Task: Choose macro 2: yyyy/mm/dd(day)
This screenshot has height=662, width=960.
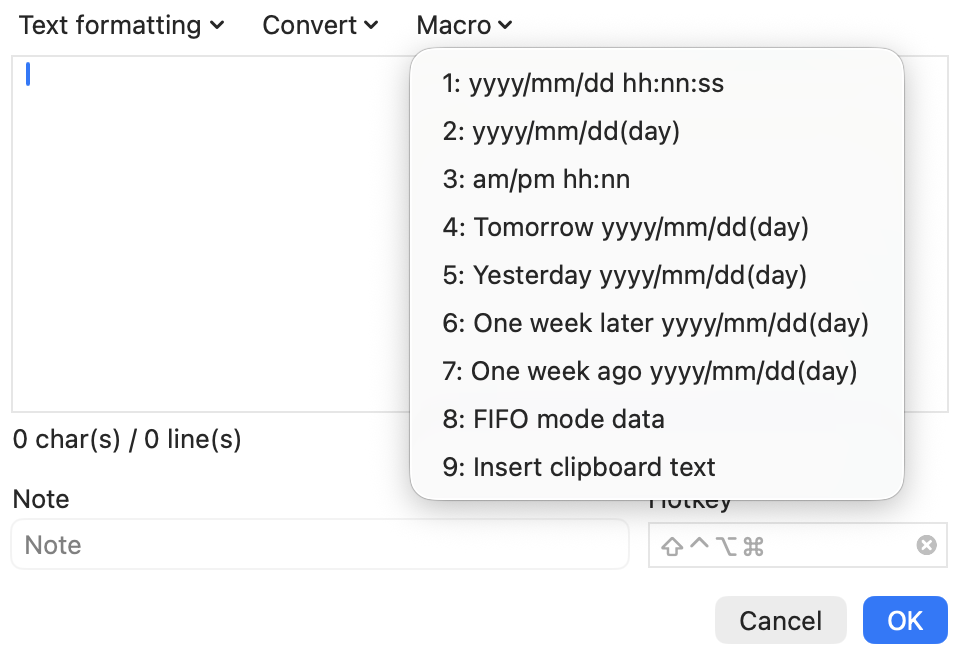Action: pos(657,131)
